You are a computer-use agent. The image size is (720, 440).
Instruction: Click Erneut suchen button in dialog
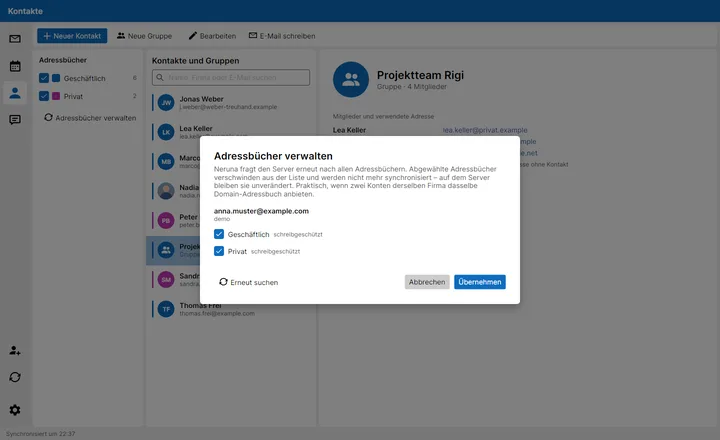[x=248, y=282]
